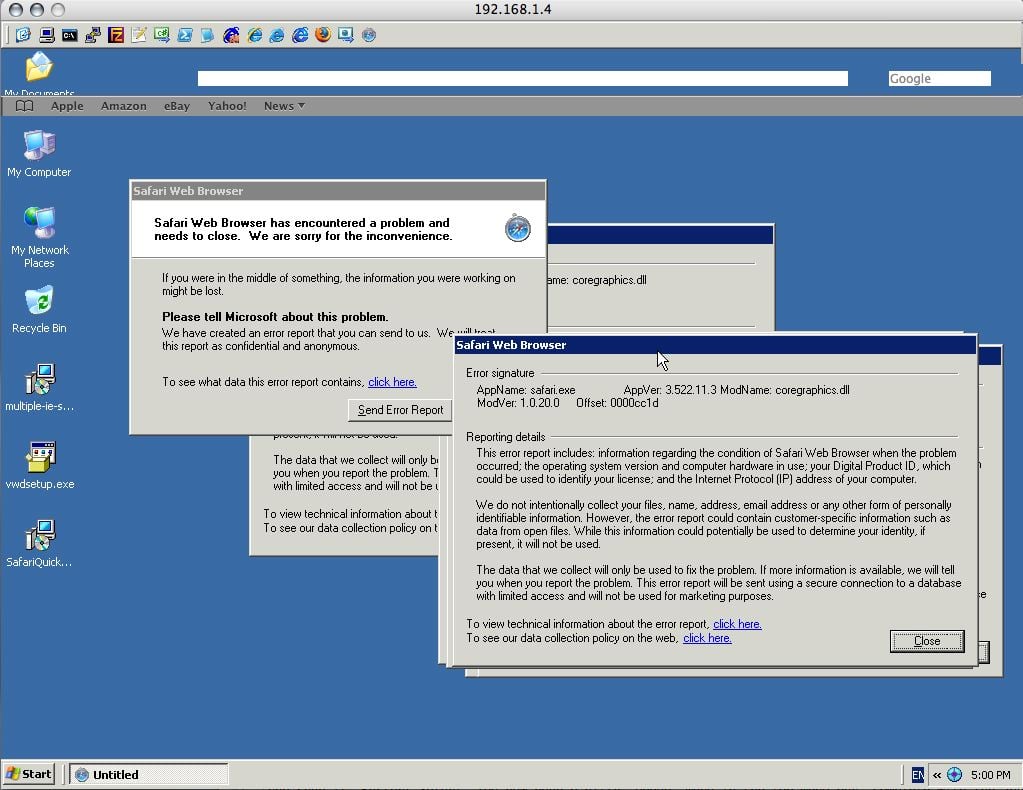The image size is (1023, 790).
Task: Click the Start button
Action: click(x=29, y=774)
